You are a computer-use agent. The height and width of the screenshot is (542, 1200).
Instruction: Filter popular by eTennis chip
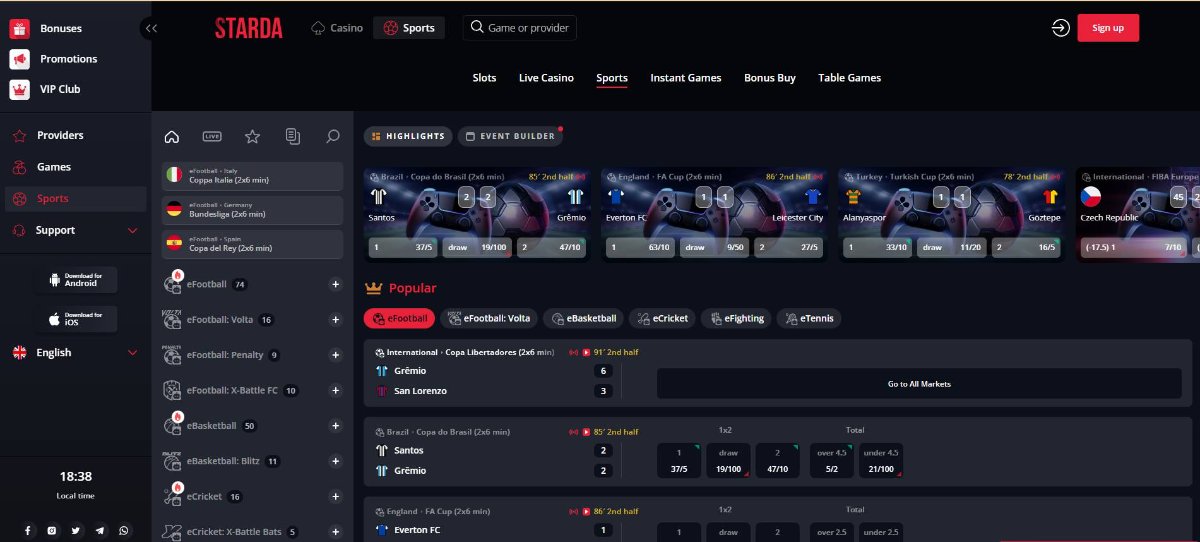809,318
